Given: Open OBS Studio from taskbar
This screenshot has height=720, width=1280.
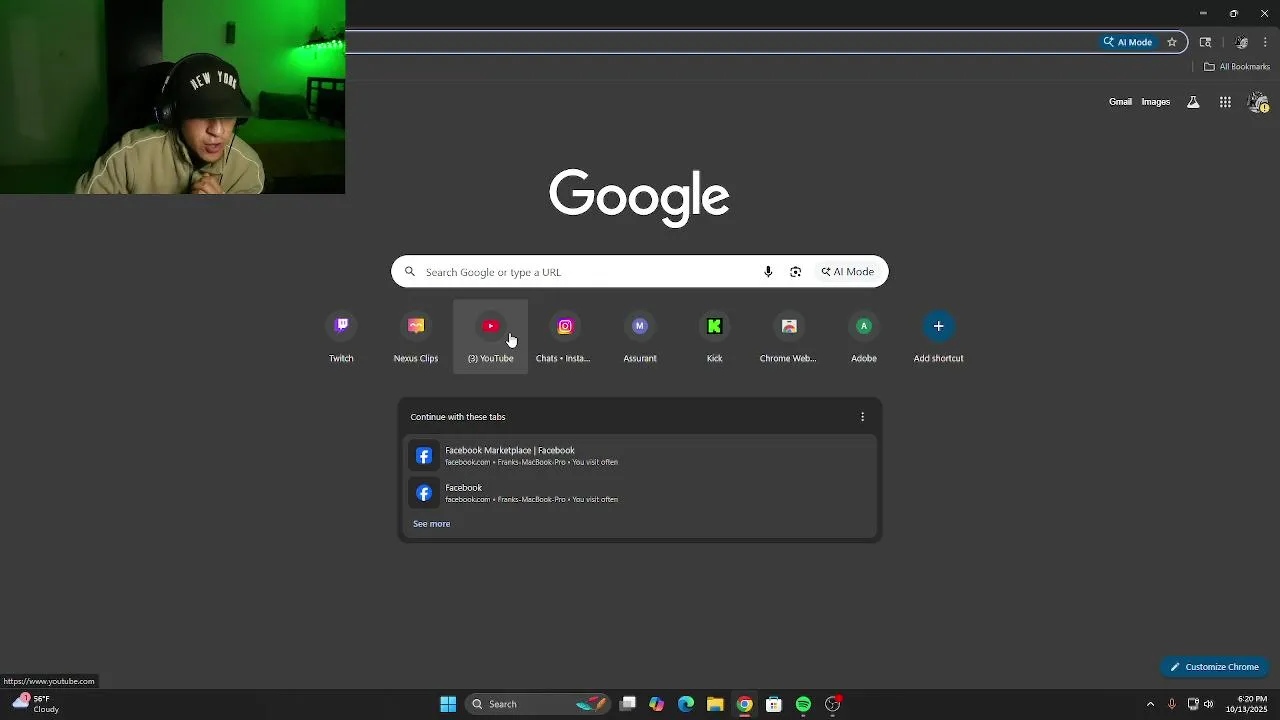Looking at the screenshot, I should (832, 704).
